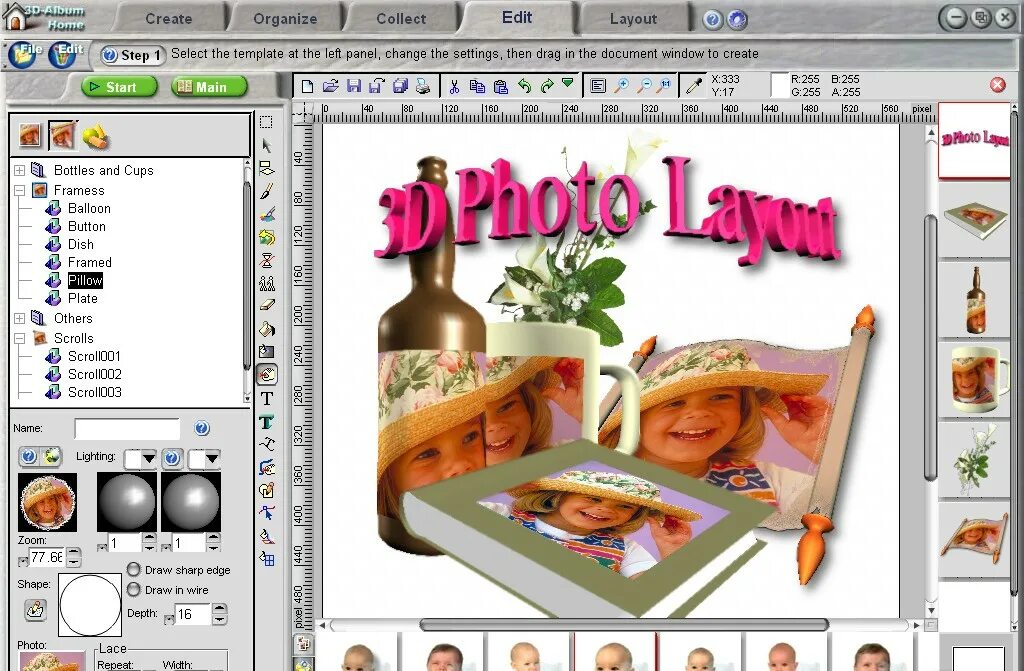
Task: Click the help icon next to Name field
Action: (202, 428)
